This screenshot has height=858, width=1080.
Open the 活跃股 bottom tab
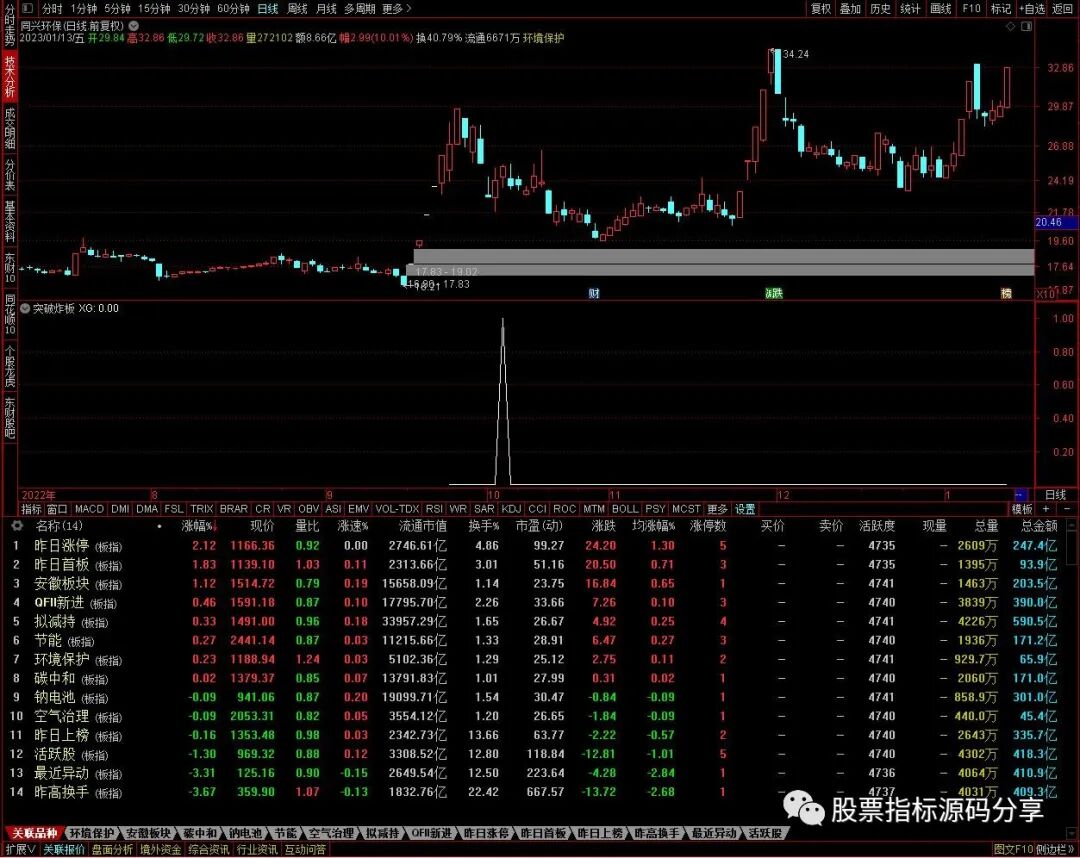click(764, 833)
